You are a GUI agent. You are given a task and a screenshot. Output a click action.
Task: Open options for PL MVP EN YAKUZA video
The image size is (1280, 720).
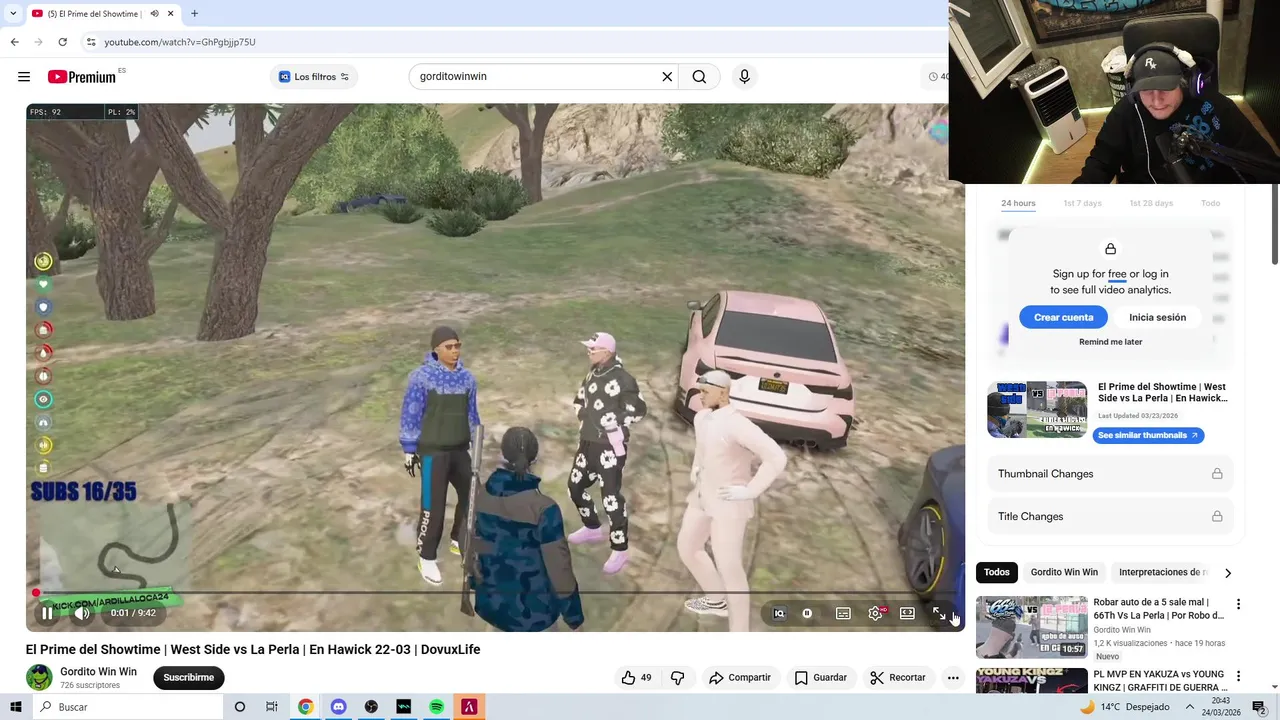point(1238,676)
